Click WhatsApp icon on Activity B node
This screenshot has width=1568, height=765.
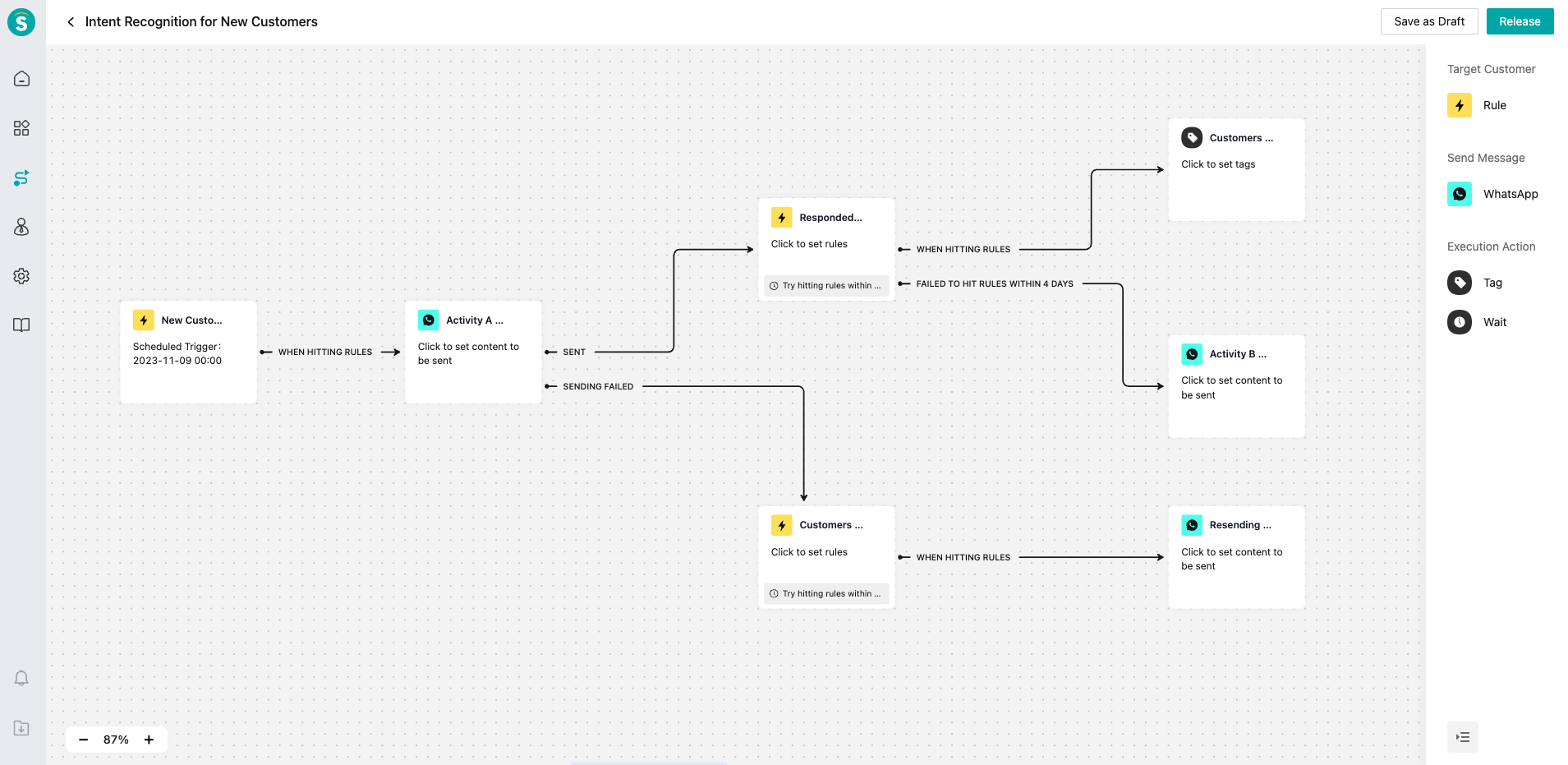[x=1192, y=354]
